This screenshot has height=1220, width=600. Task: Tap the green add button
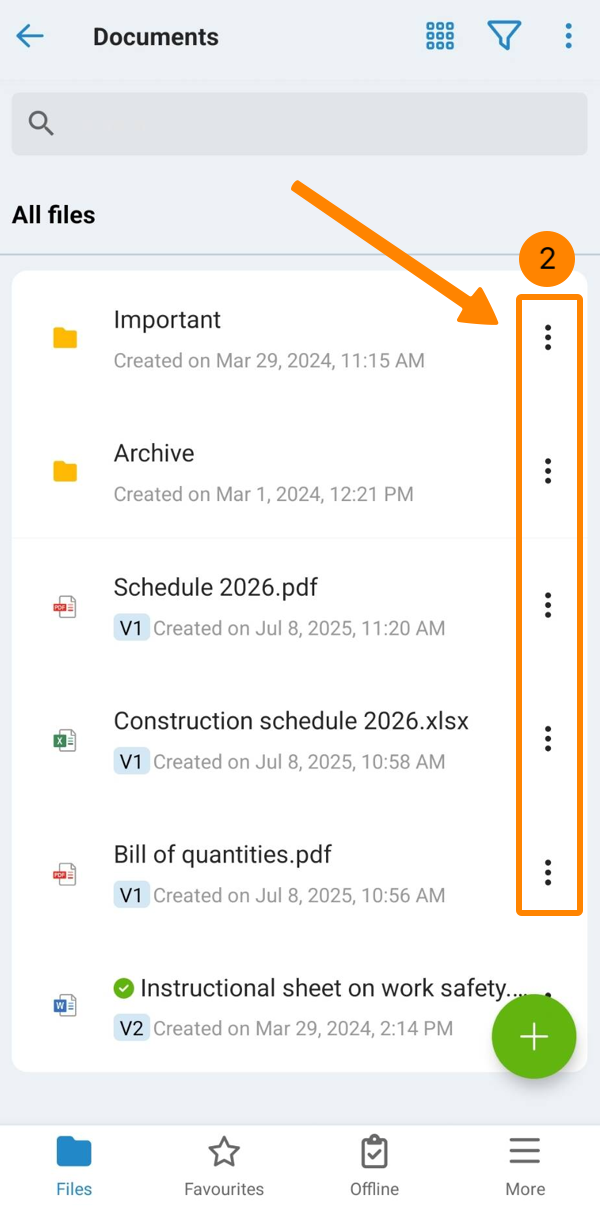534,1037
